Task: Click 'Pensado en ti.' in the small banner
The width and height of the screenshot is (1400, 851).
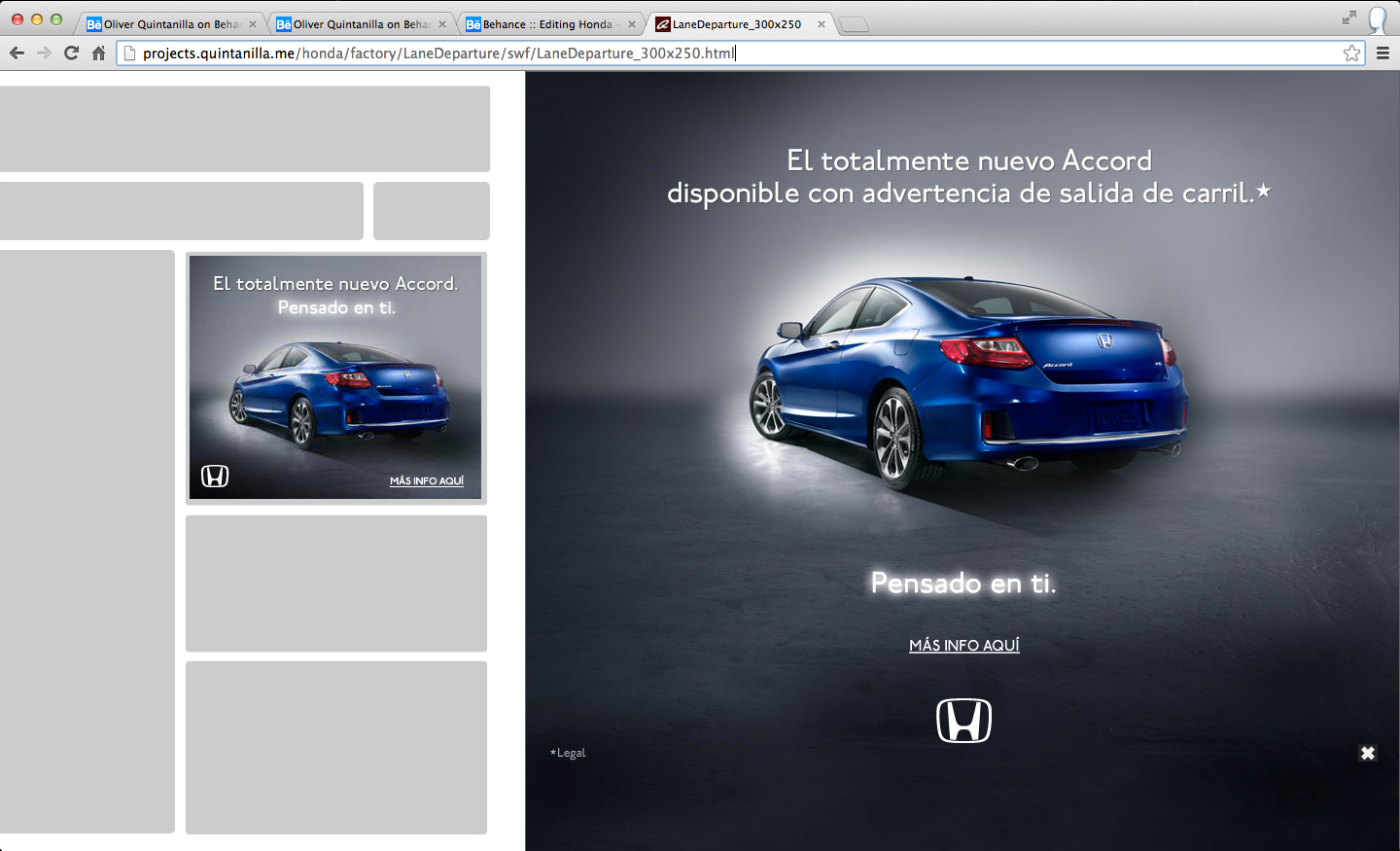Action: pos(336,307)
